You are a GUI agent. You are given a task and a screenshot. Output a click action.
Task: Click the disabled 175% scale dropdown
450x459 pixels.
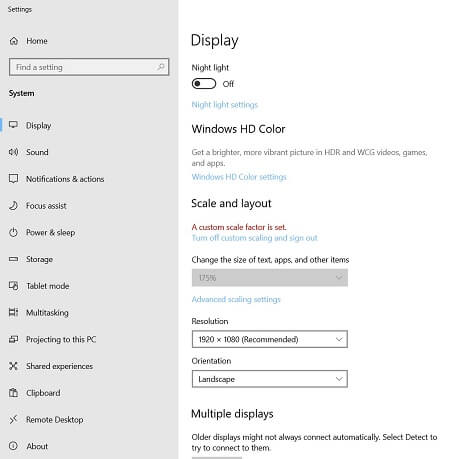tap(270, 278)
